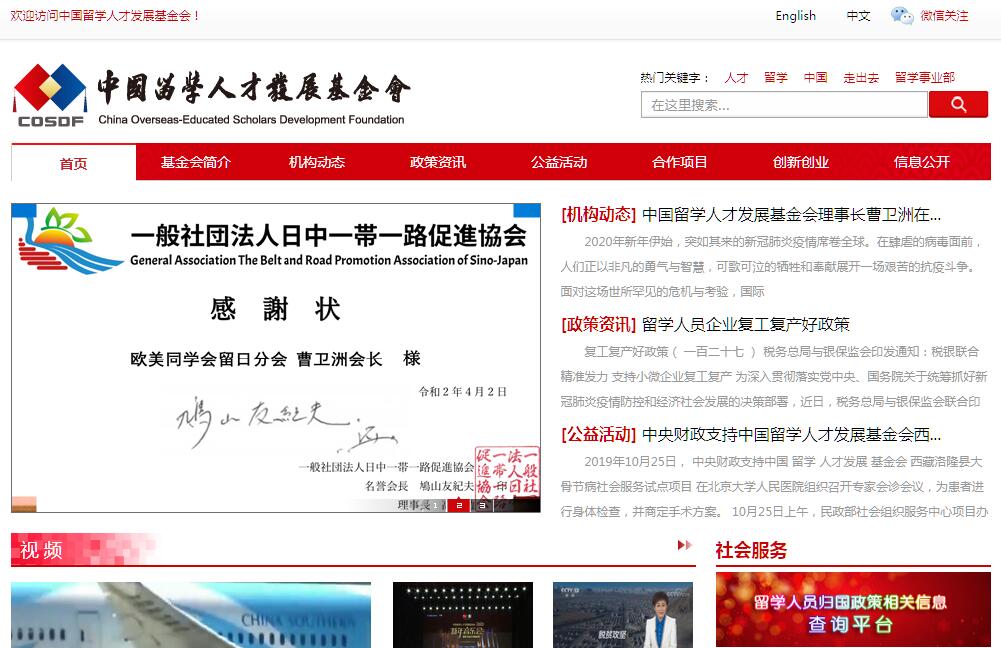The width and height of the screenshot is (1001, 648).
Task: Click the red search magnifier button
Action: click(x=958, y=105)
